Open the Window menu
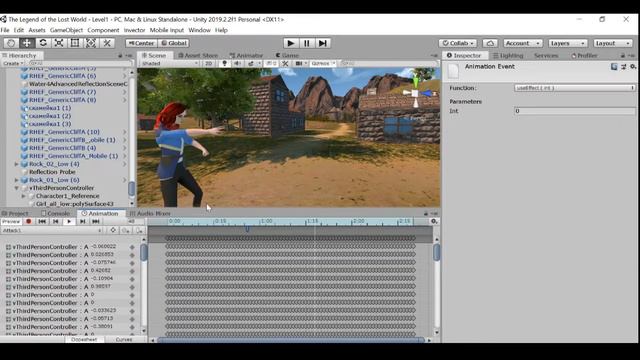 (x=199, y=30)
